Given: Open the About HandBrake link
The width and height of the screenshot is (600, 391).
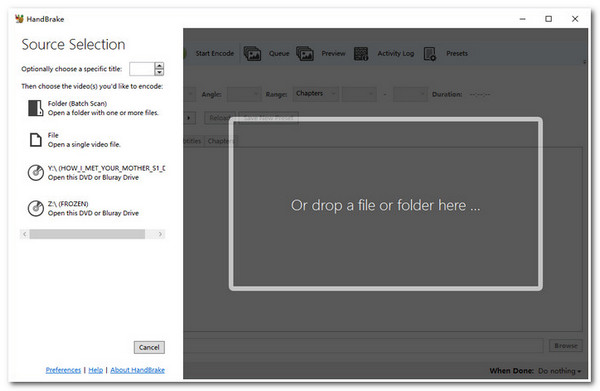Looking at the screenshot, I should (x=137, y=370).
